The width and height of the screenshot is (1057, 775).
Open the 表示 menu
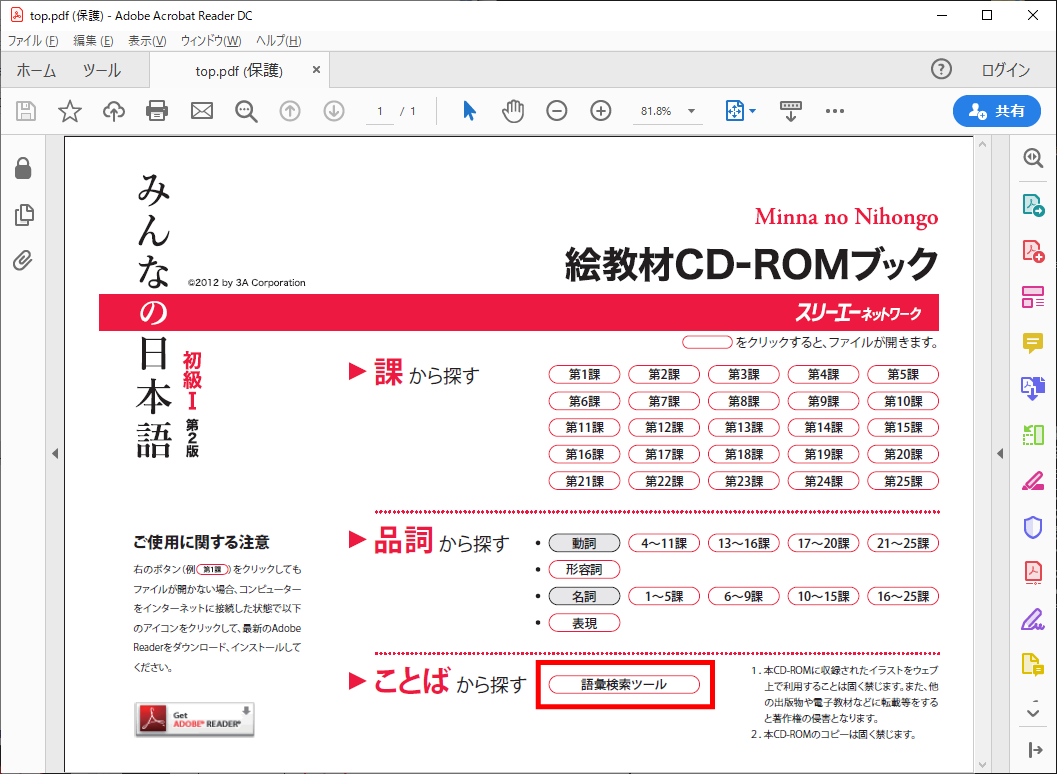[147, 41]
